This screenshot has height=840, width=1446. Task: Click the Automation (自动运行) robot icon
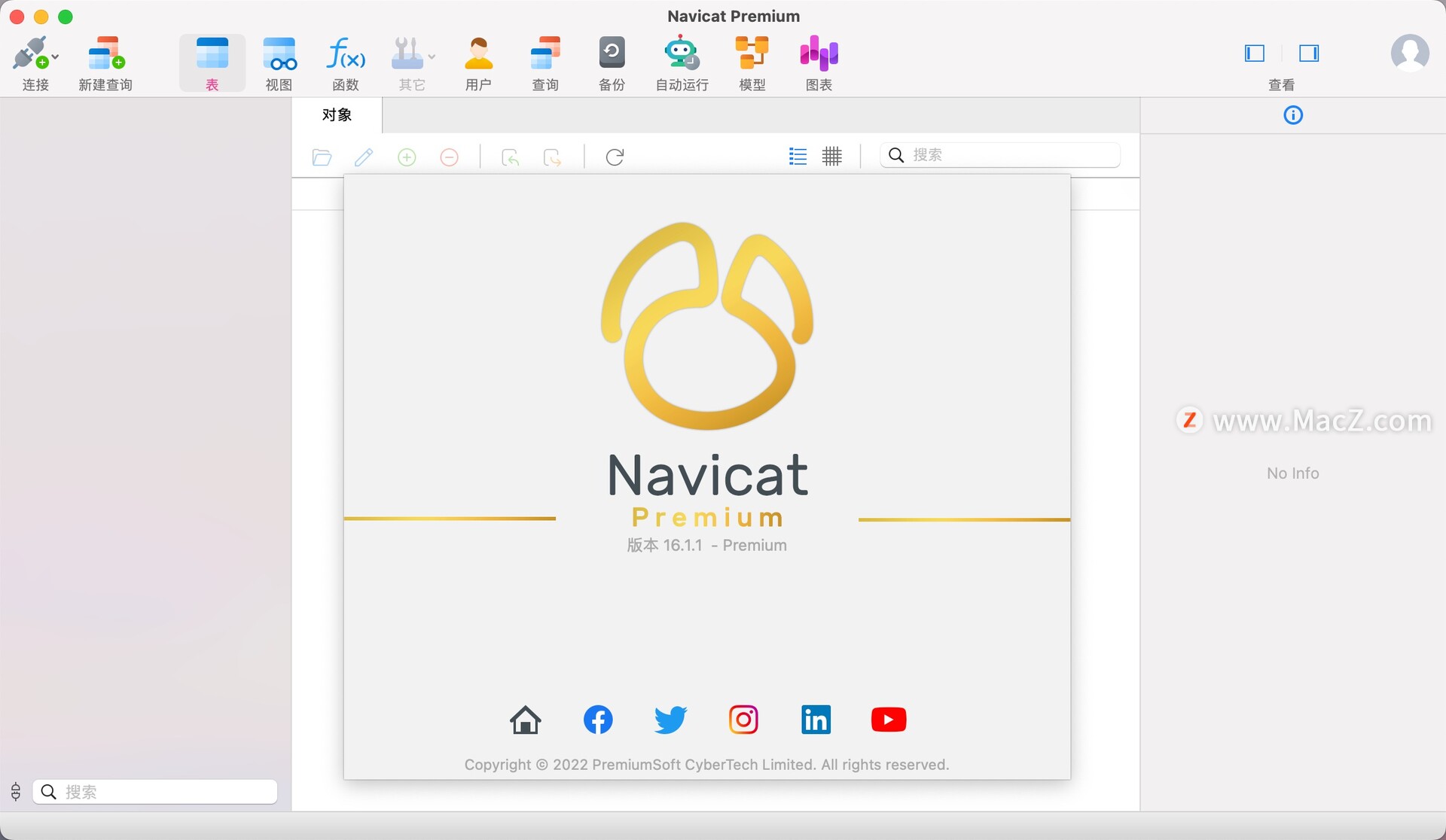coord(681,54)
